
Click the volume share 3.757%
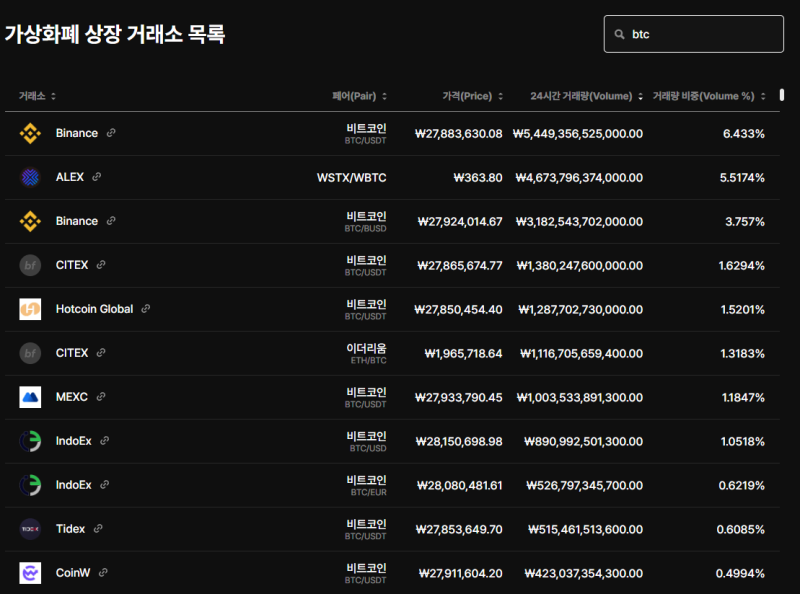pyautogui.click(x=745, y=221)
